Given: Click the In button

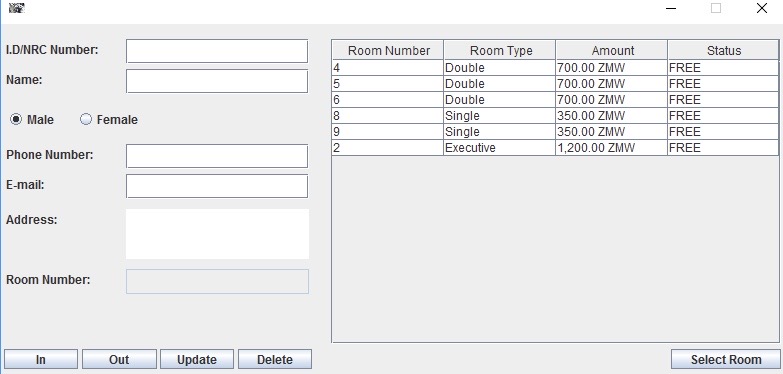Looking at the screenshot, I should (41, 360).
